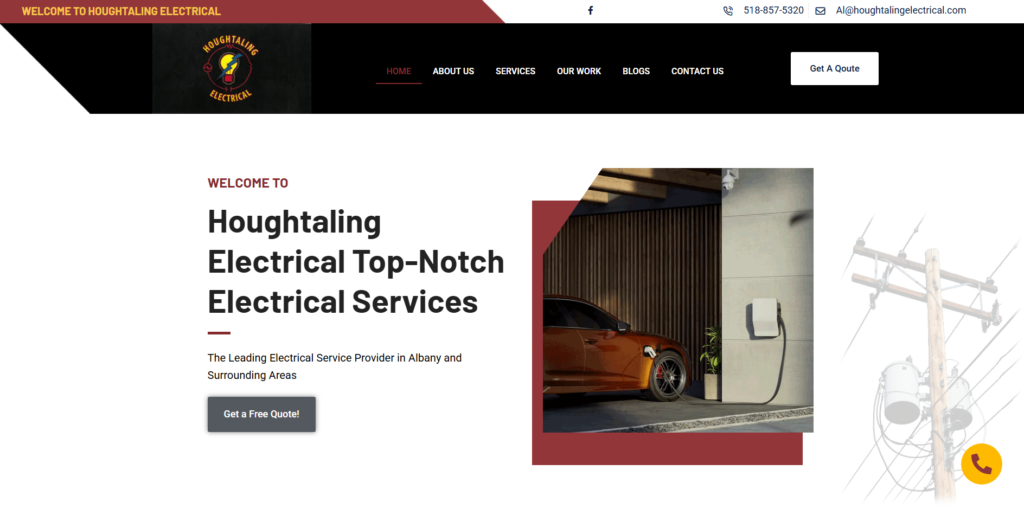Navigate to Our Work
Viewport: 1024px width, 509px height.
[579, 71]
